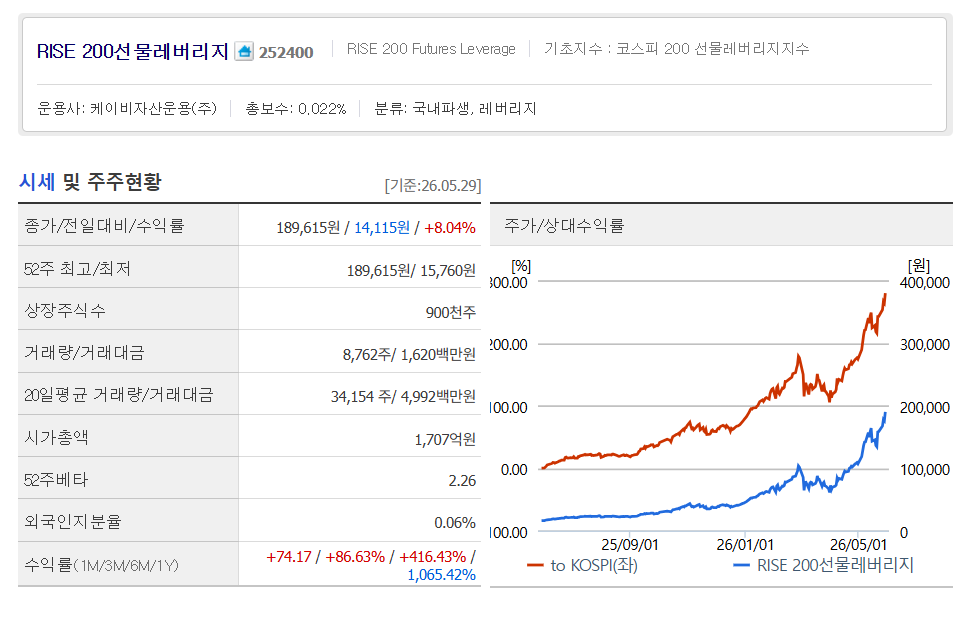The width and height of the screenshot is (971, 621).
Task: Click the 52-week value 189,615원/ 15,760원
Action: 411,271
